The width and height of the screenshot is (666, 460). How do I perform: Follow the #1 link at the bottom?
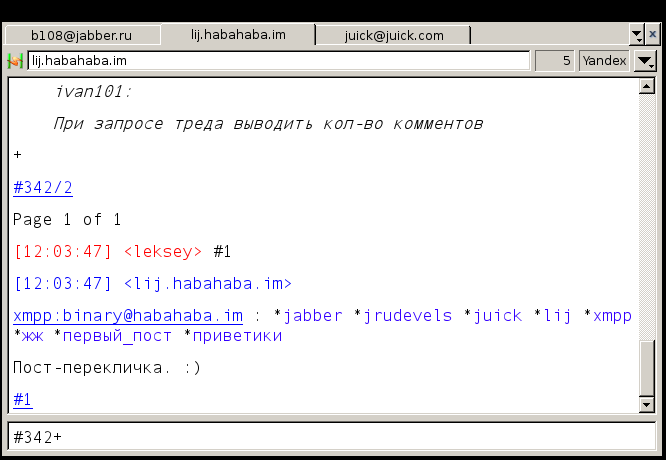(23, 400)
